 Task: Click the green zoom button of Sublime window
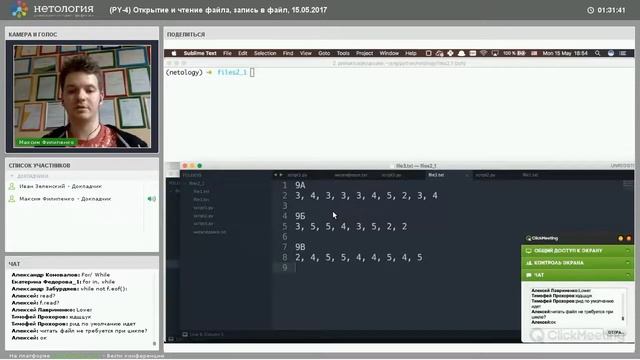(200, 166)
